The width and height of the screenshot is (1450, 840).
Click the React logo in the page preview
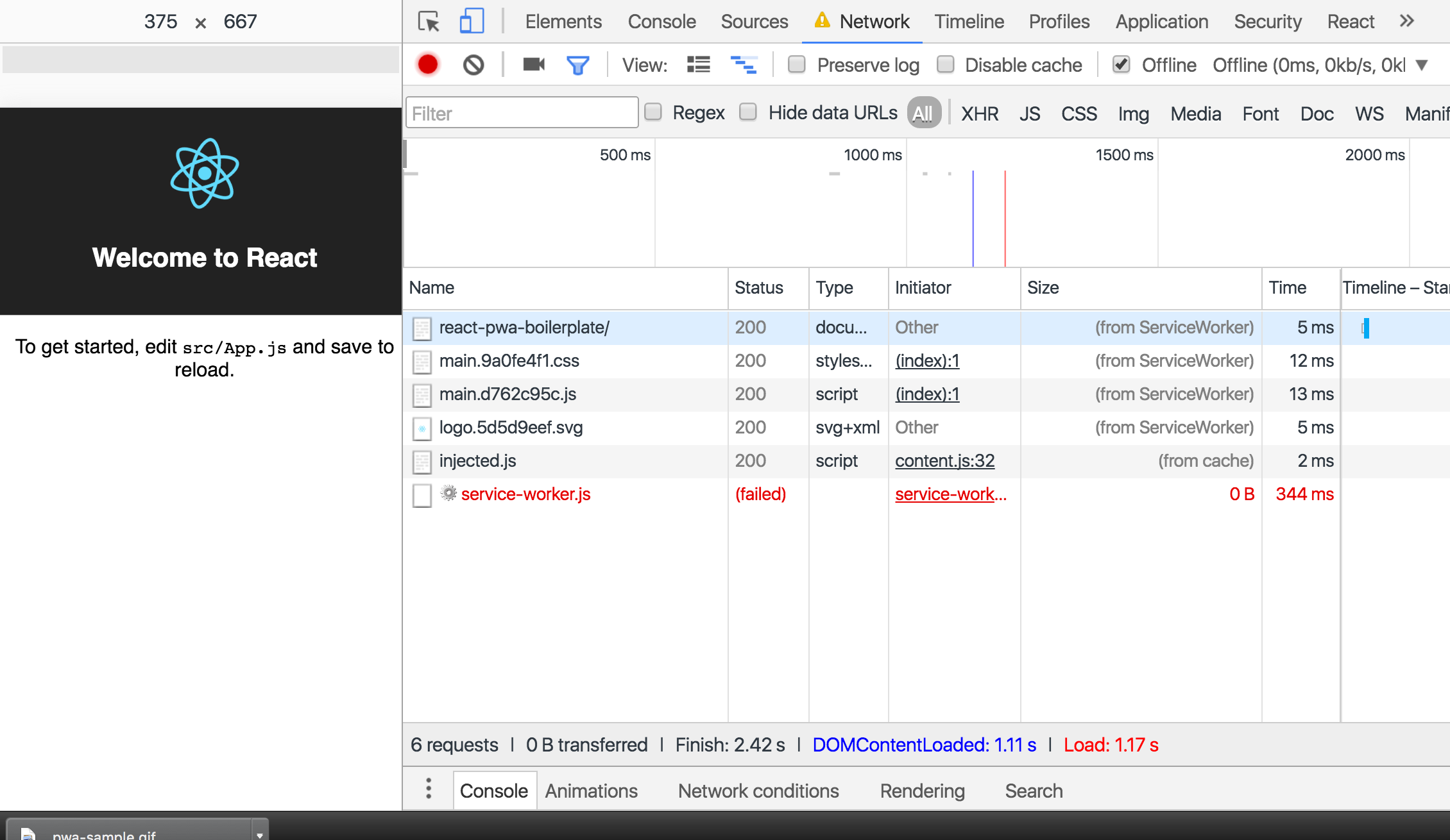[205, 173]
